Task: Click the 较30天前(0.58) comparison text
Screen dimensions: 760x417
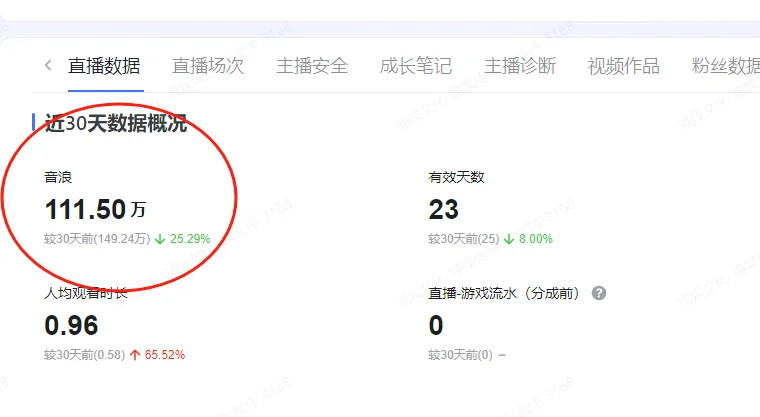Action: (85, 354)
